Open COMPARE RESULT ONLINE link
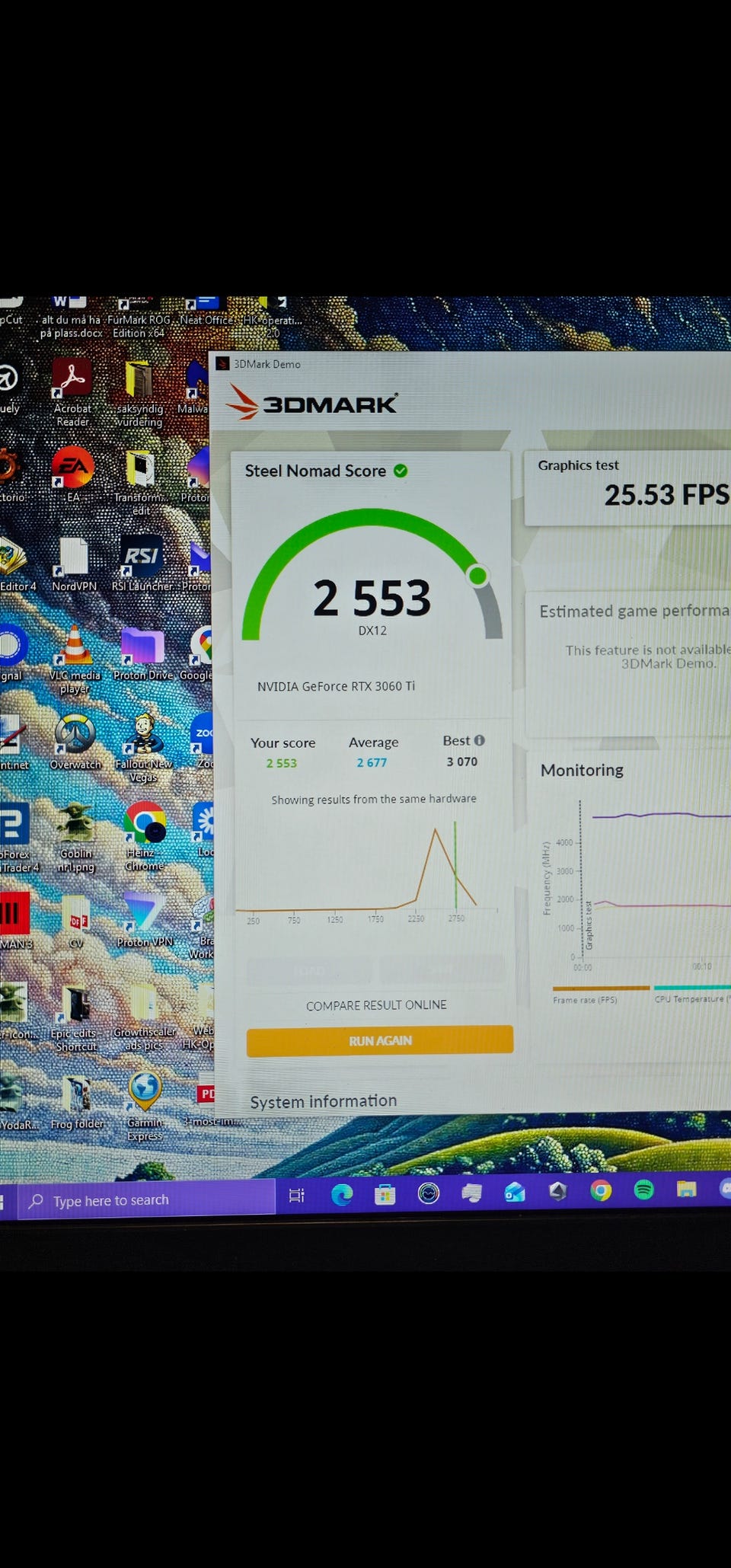Viewport: 731px width, 1568px height. coord(376,1005)
